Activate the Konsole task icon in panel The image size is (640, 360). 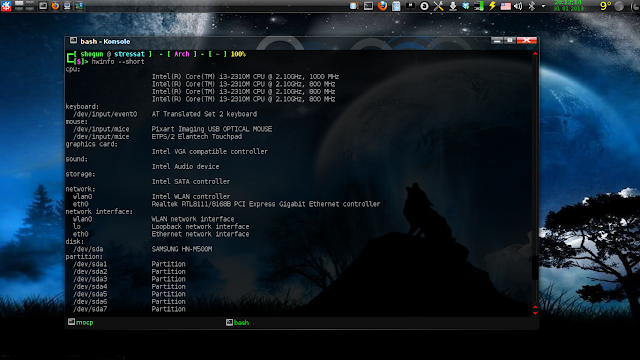click(x=368, y=6)
